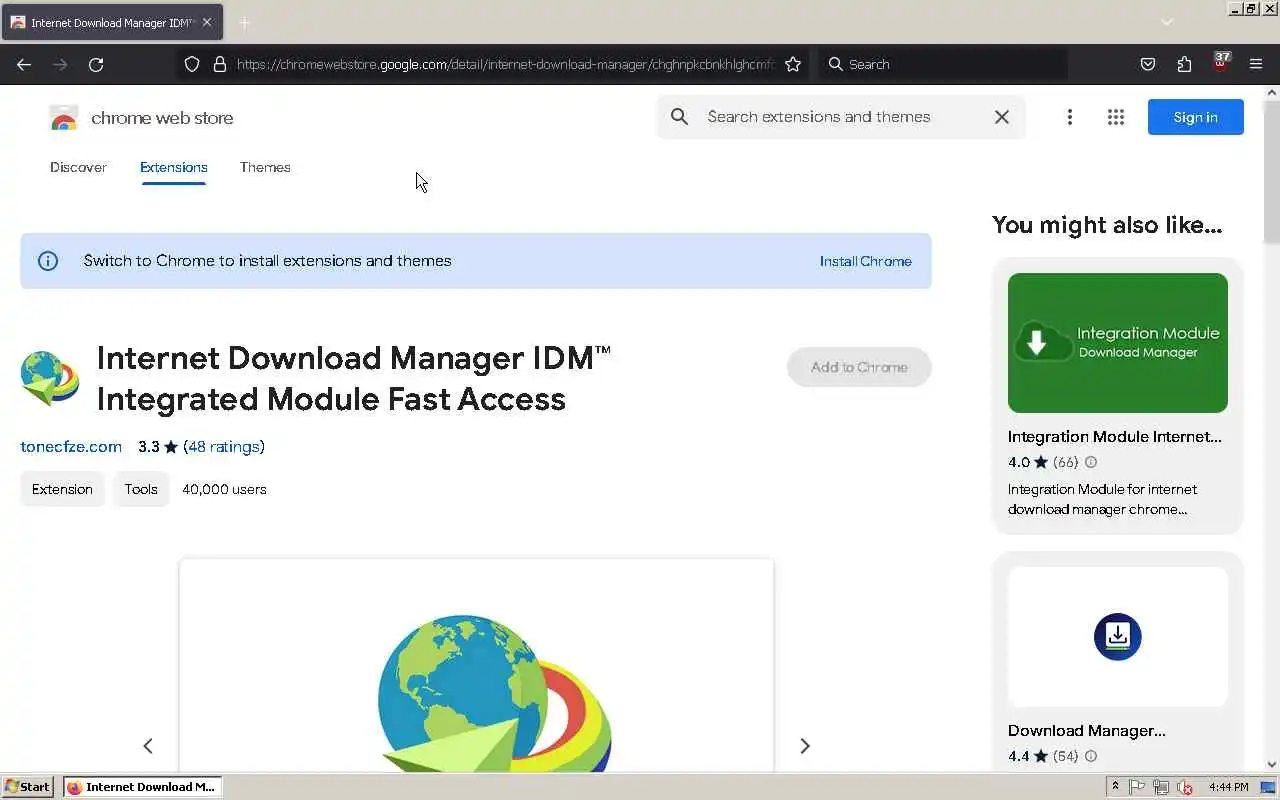Show previous screenshot in carousel
1280x800 pixels.
(x=148, y=746)
